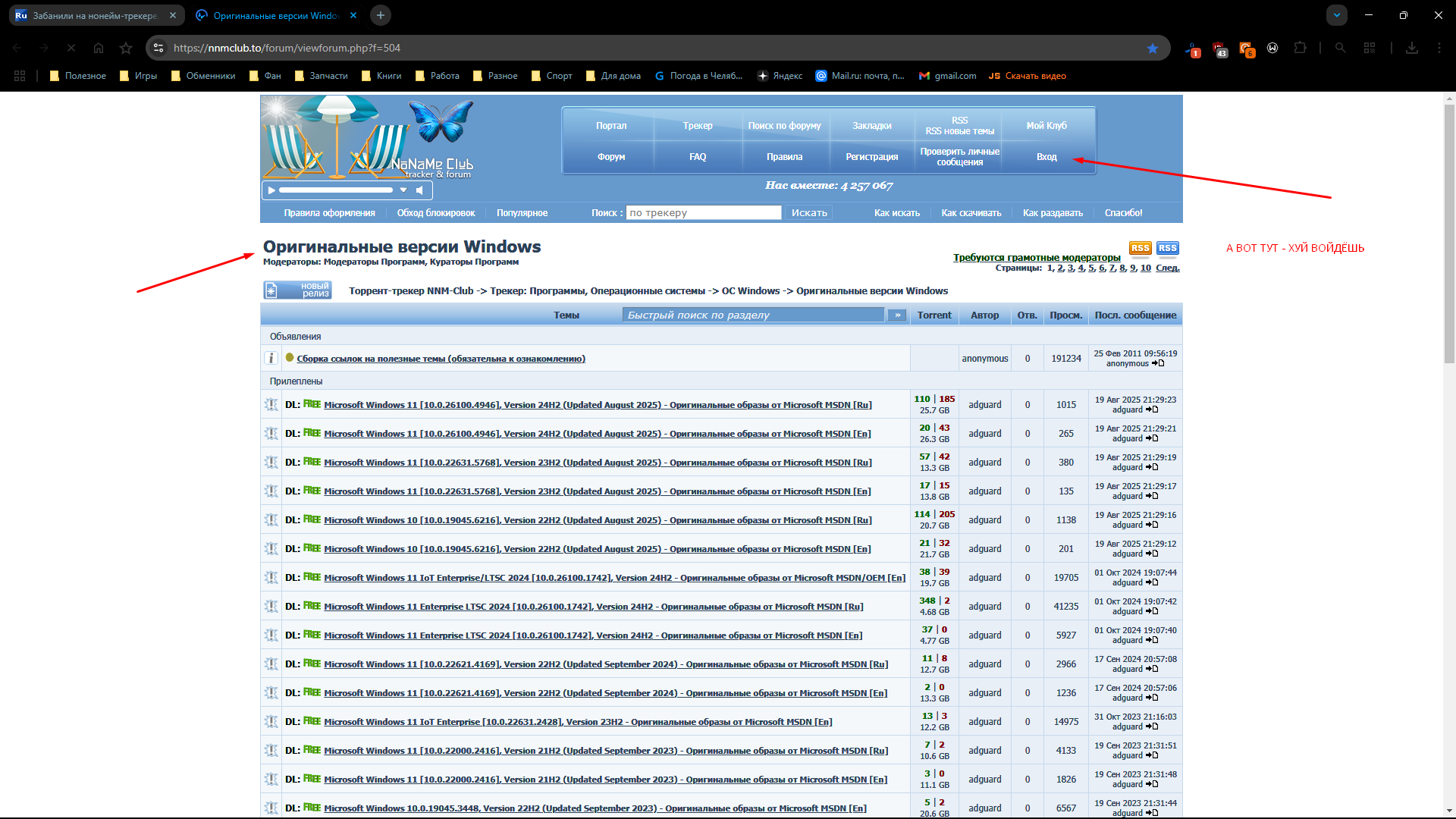Open a new browser tab

[381, 14]
